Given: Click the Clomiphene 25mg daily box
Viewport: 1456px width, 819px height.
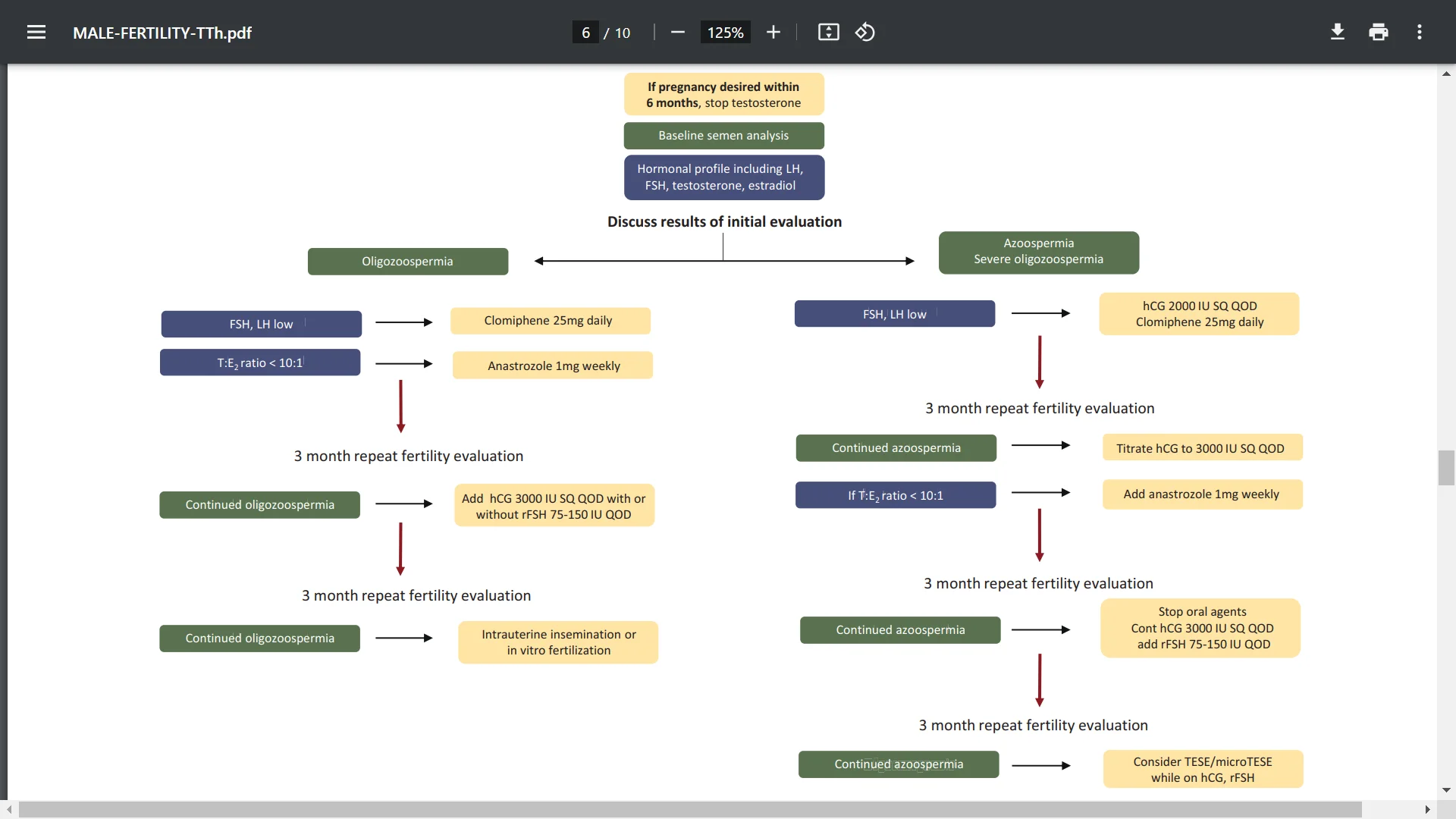Looking at the screenshot, I should (550, 321).
